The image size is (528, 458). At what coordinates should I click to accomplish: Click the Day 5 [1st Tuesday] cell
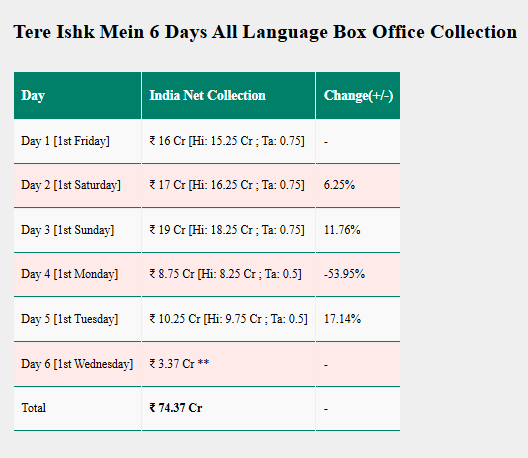pos(77,319)
